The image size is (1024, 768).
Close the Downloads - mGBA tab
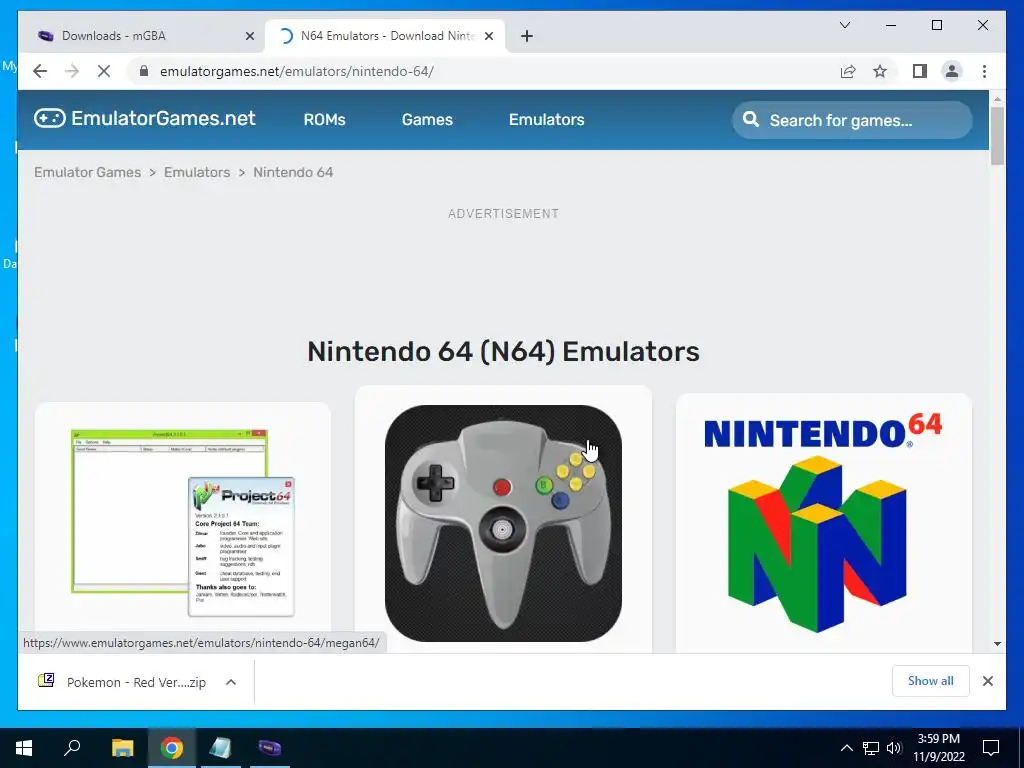pos(249,36)
